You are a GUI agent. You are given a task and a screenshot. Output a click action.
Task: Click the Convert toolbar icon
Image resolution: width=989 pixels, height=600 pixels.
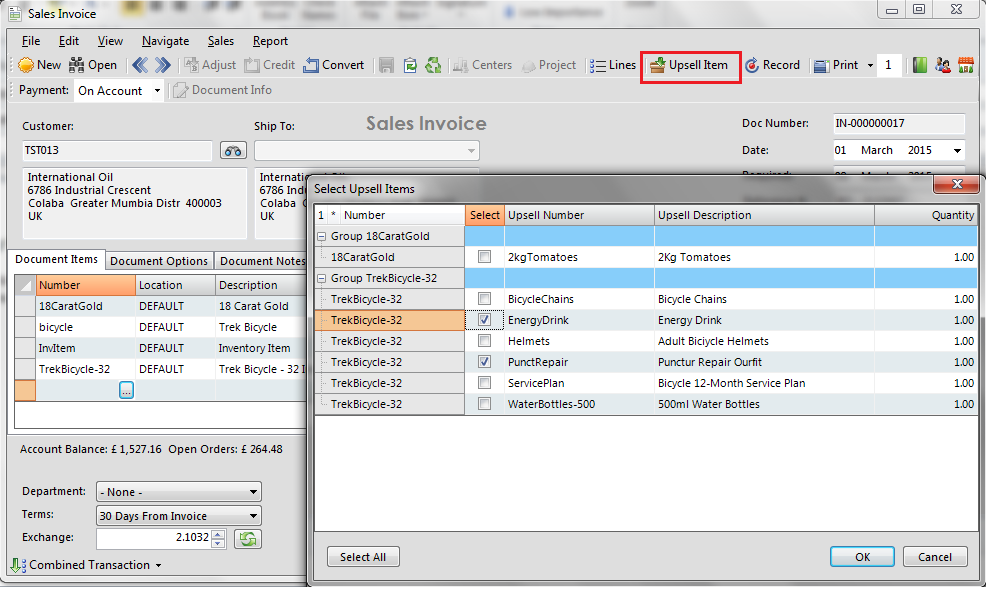tap(312, 65)
